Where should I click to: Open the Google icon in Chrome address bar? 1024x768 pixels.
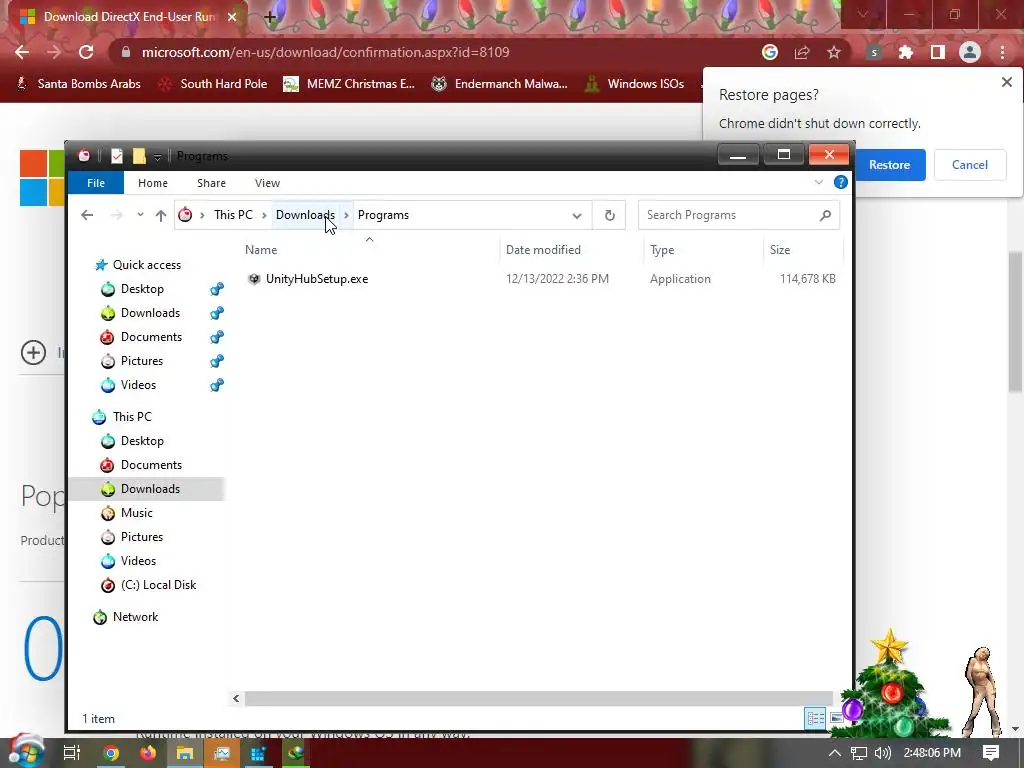click(770, 52)
